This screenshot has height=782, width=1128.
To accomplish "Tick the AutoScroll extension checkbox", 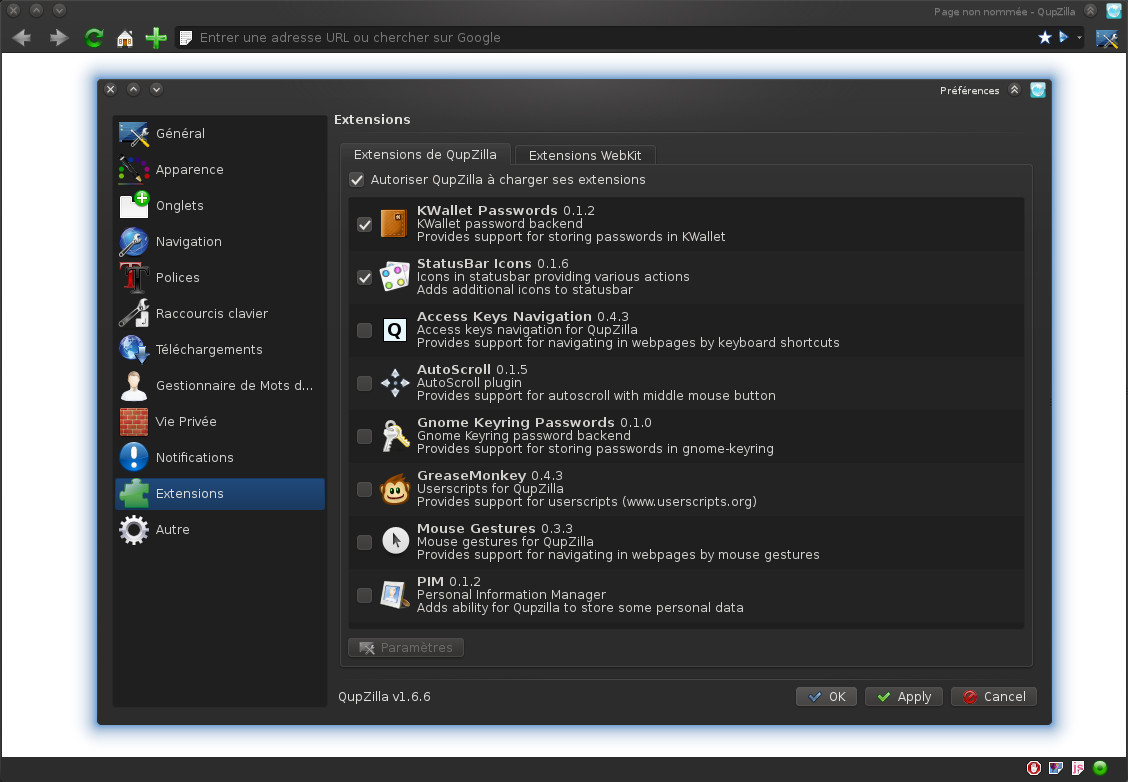I will pyautogui.click(x=365, y=383).
